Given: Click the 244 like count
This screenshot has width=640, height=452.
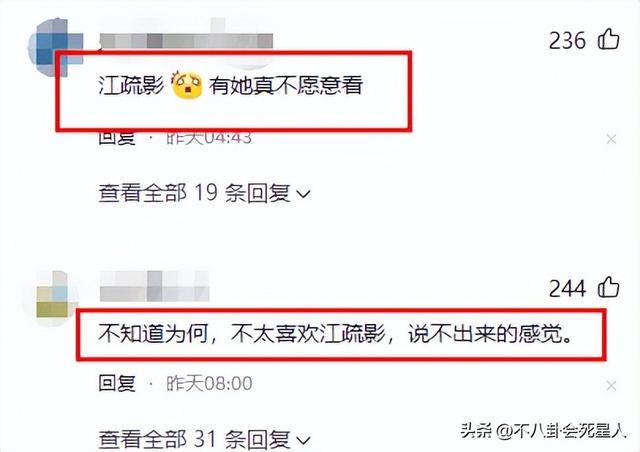Looking at the screenshot, I should 567,288.
